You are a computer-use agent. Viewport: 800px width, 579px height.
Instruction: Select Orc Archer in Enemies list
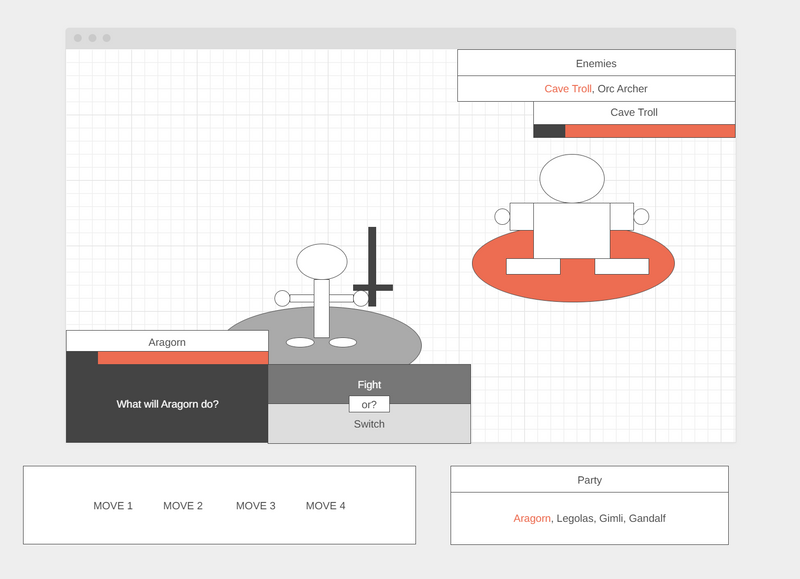pos(622,89)
